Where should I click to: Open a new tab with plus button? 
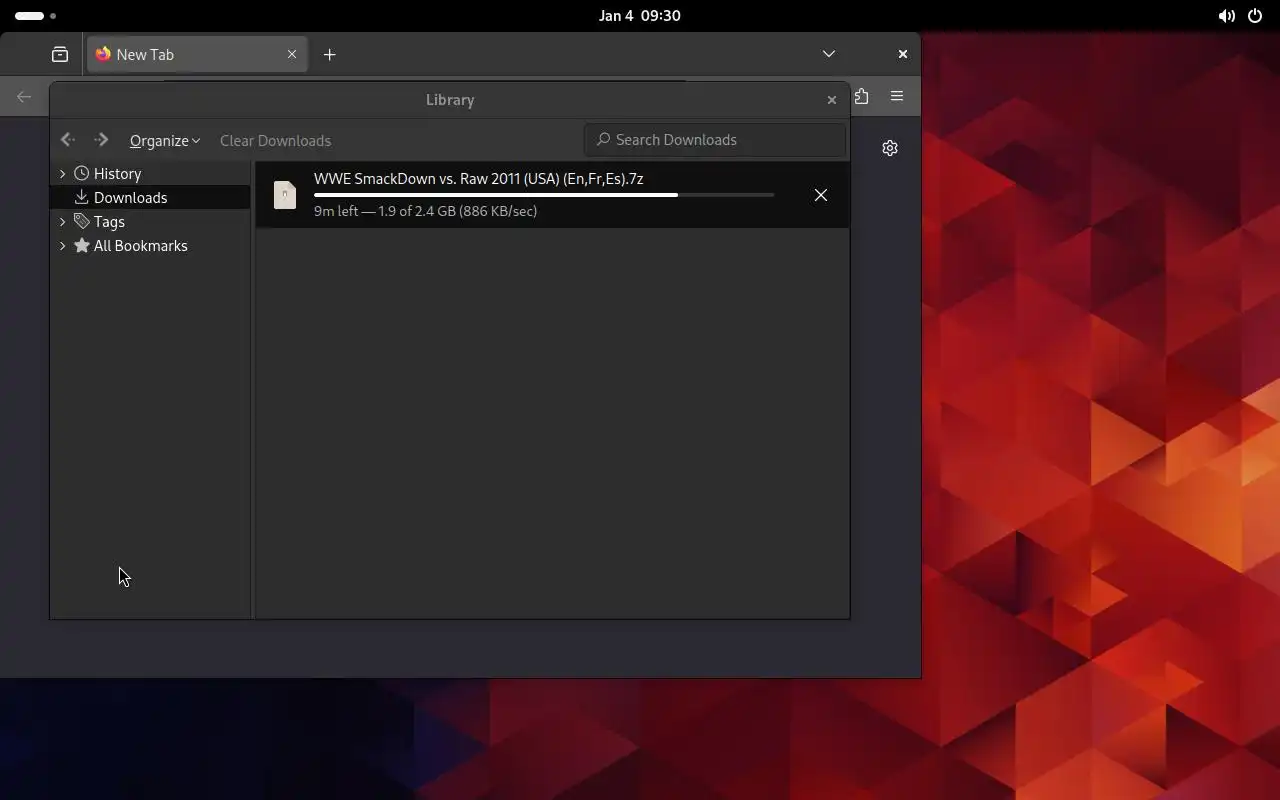330,55
